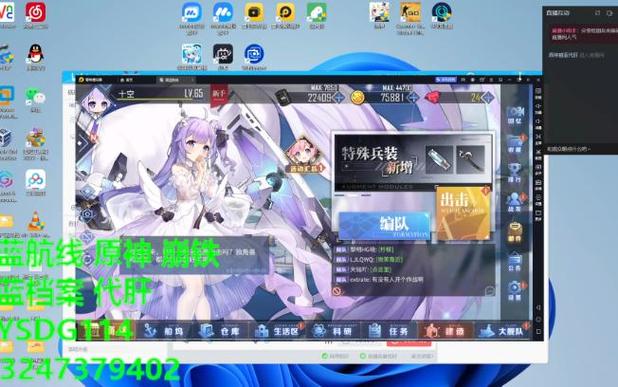This screenshot has height=387, width=618.
Task: Open 排行 trophy icon in game sidebar
Action: pos(515,173)
